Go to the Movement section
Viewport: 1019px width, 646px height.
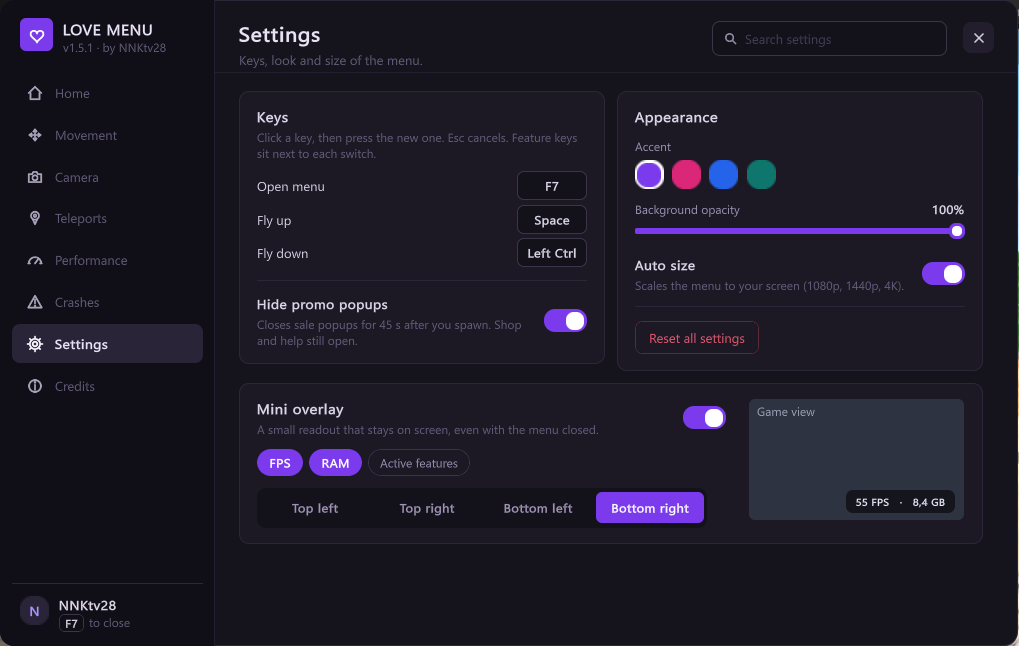pyautogui.click(x=107, y=135)
